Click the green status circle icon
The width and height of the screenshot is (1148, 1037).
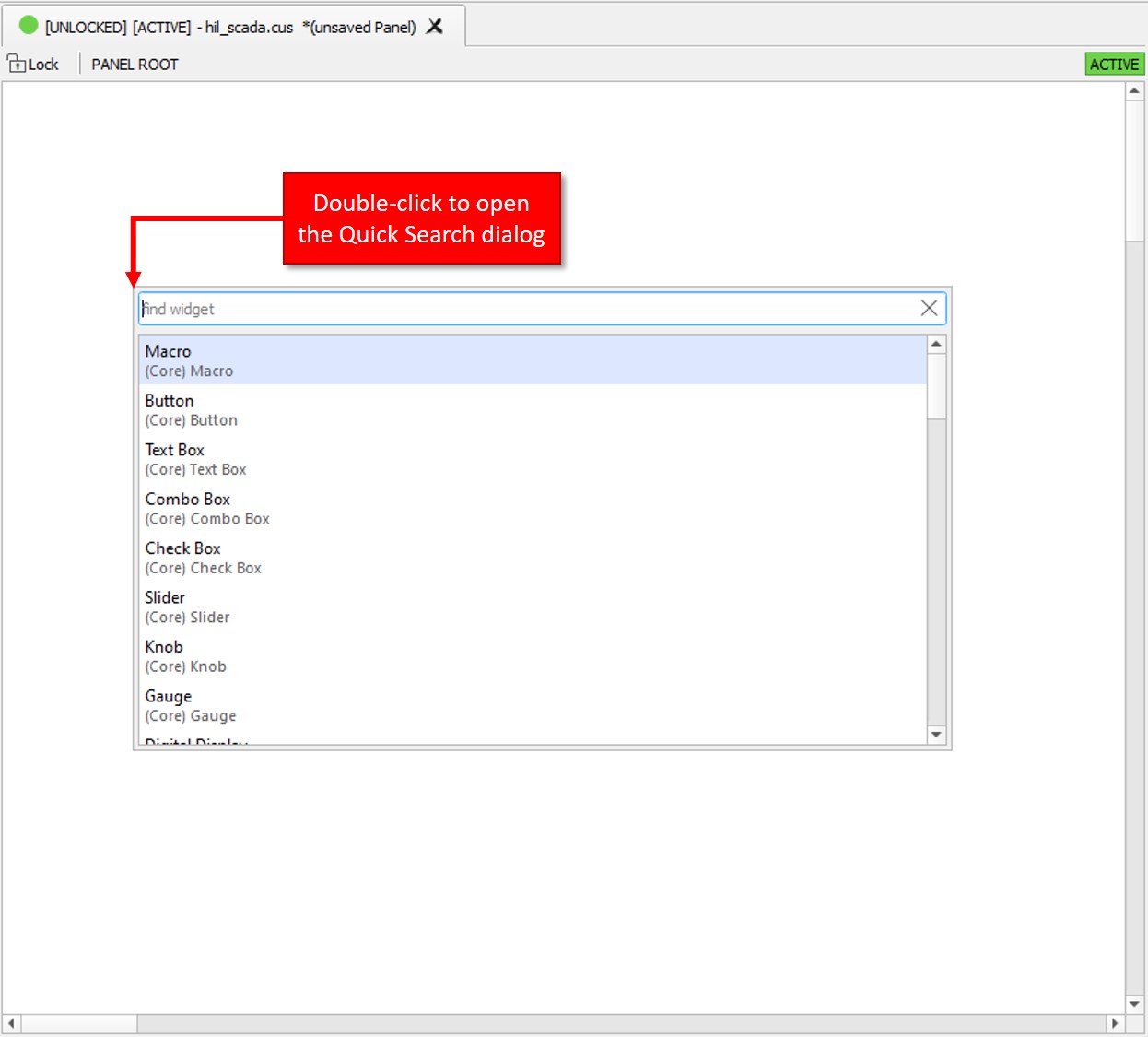click(29, 26)
